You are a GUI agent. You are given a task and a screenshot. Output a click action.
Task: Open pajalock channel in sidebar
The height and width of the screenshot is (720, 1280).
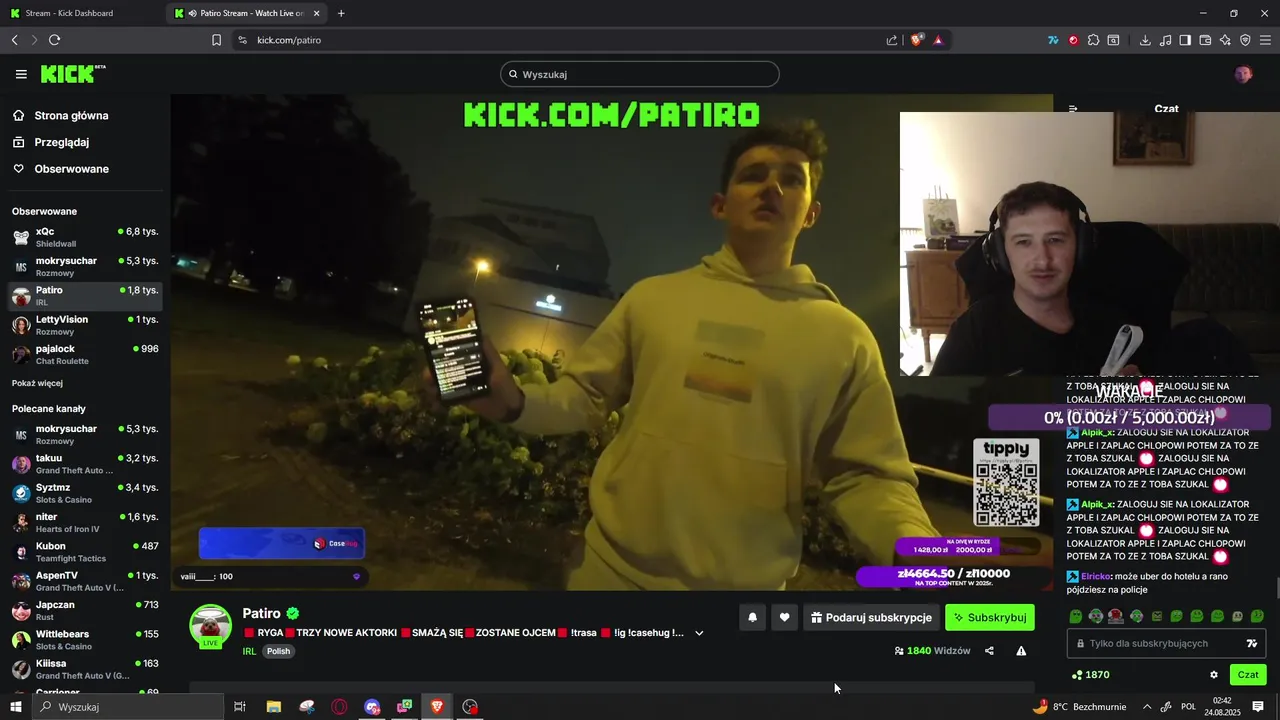(x=85, y=354)
